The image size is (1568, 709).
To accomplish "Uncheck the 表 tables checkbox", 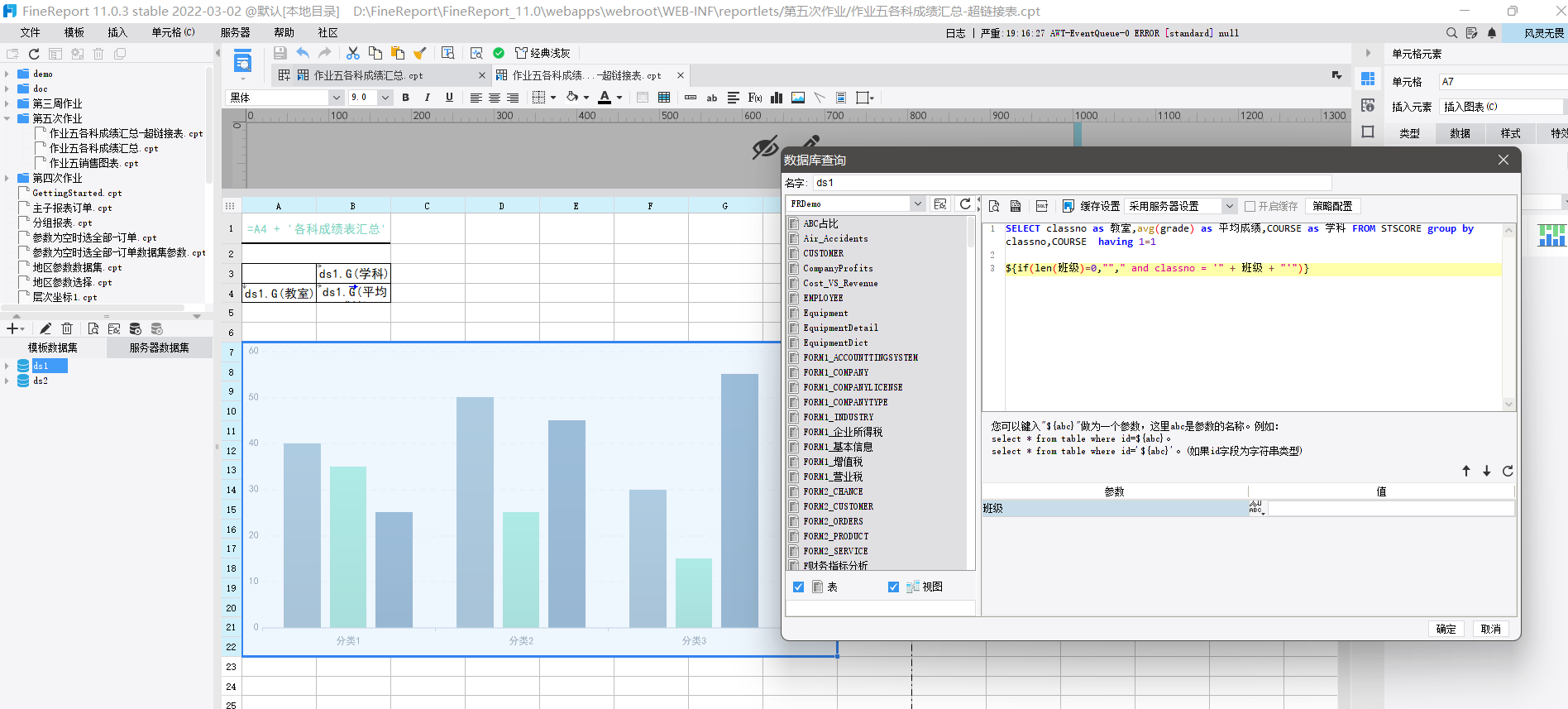I will point(798,587).
